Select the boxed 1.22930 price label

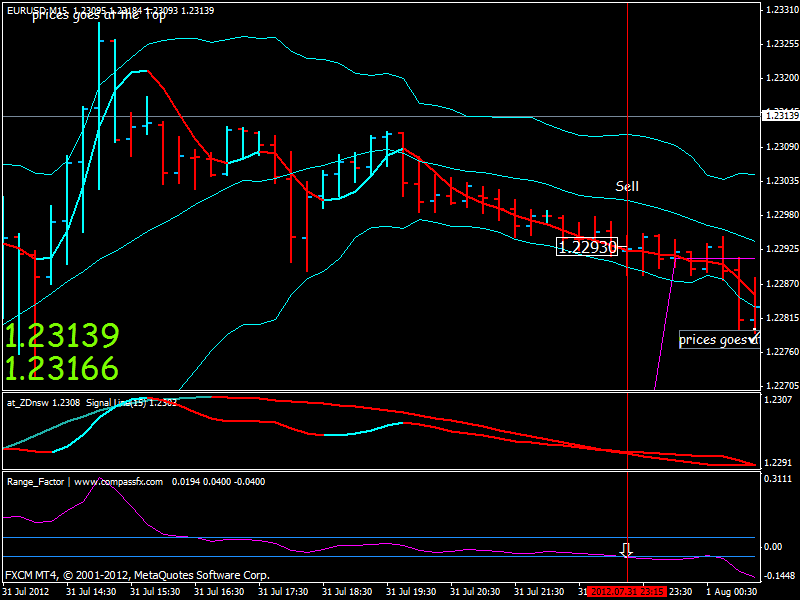coord(587,247)
